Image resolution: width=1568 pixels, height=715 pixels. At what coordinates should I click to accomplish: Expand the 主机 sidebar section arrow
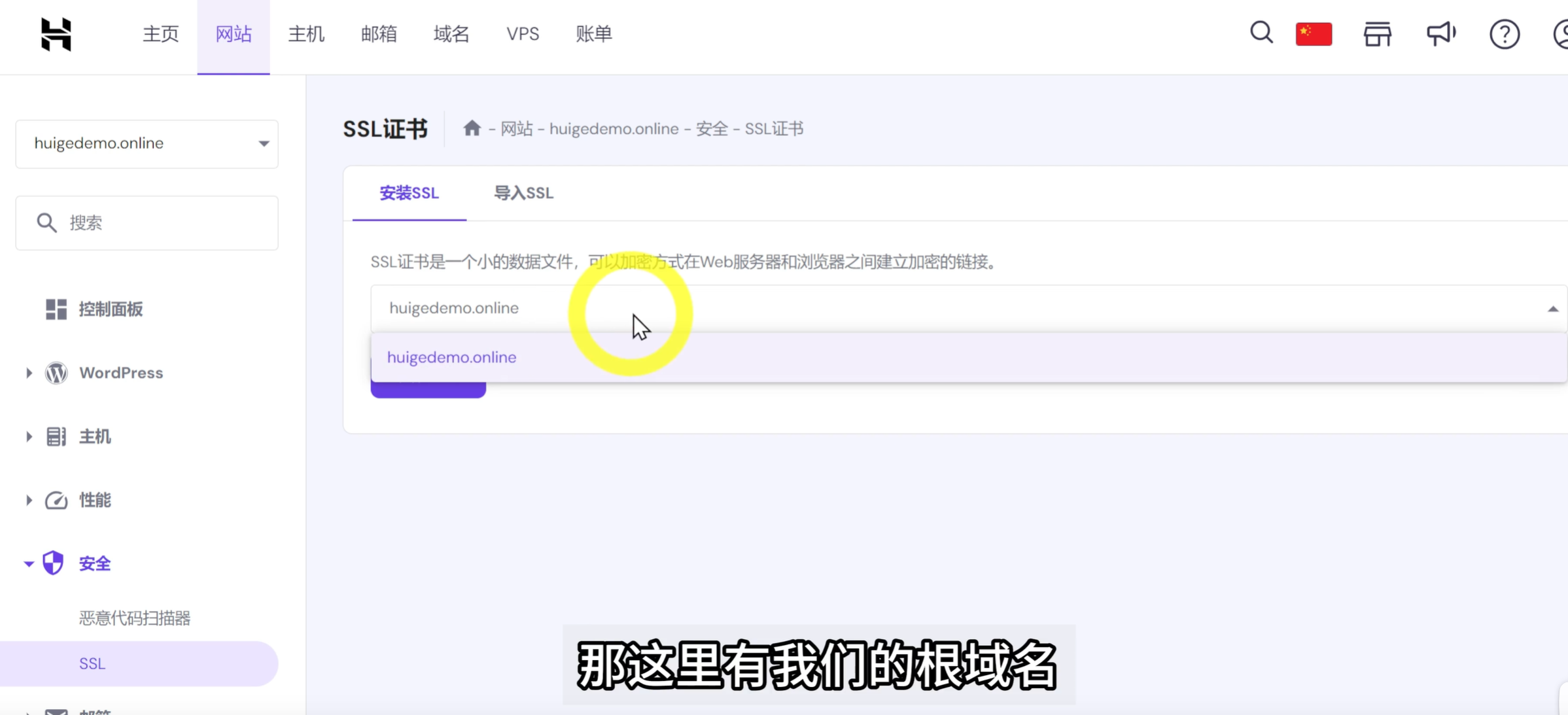[x=29, y=436]
